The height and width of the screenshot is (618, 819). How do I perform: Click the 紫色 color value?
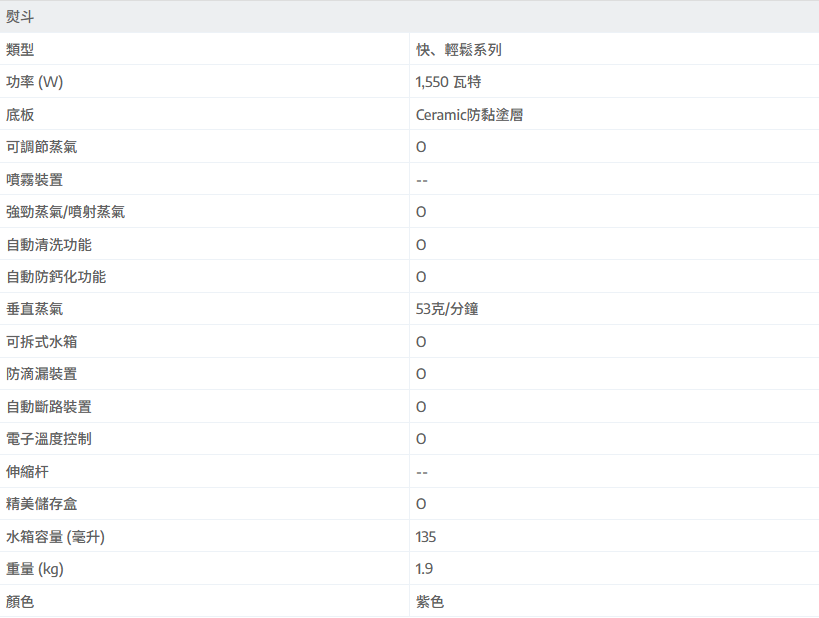(430, 602)
